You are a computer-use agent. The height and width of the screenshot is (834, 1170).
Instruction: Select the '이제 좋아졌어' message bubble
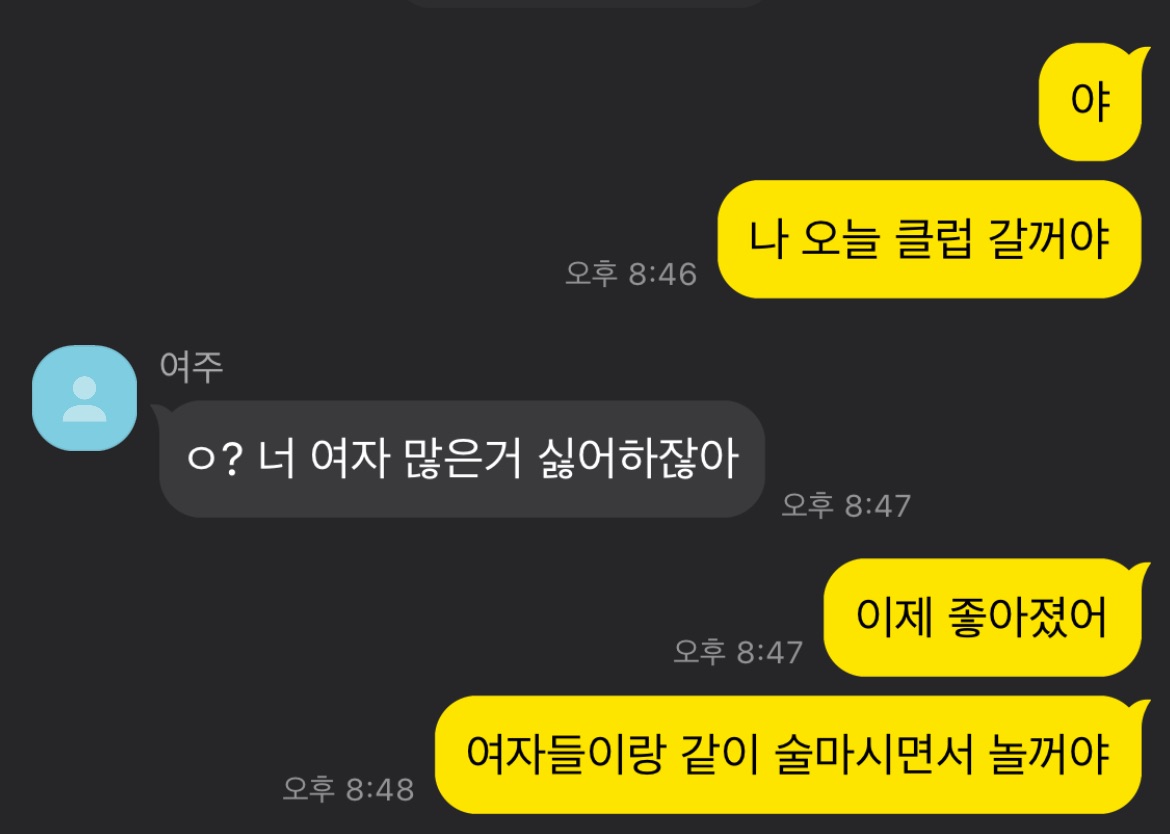983,618
